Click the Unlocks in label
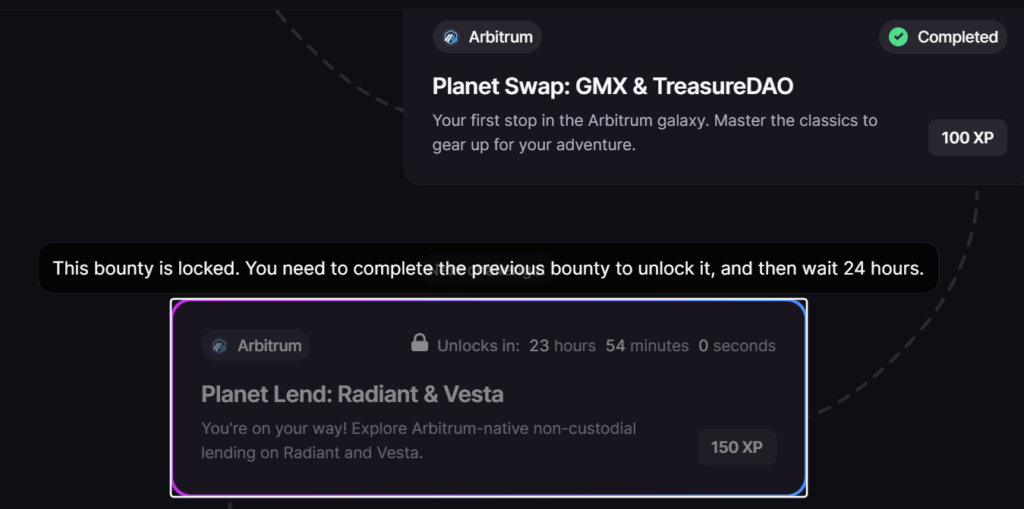1024x509 pixels. tap(478, 346)
